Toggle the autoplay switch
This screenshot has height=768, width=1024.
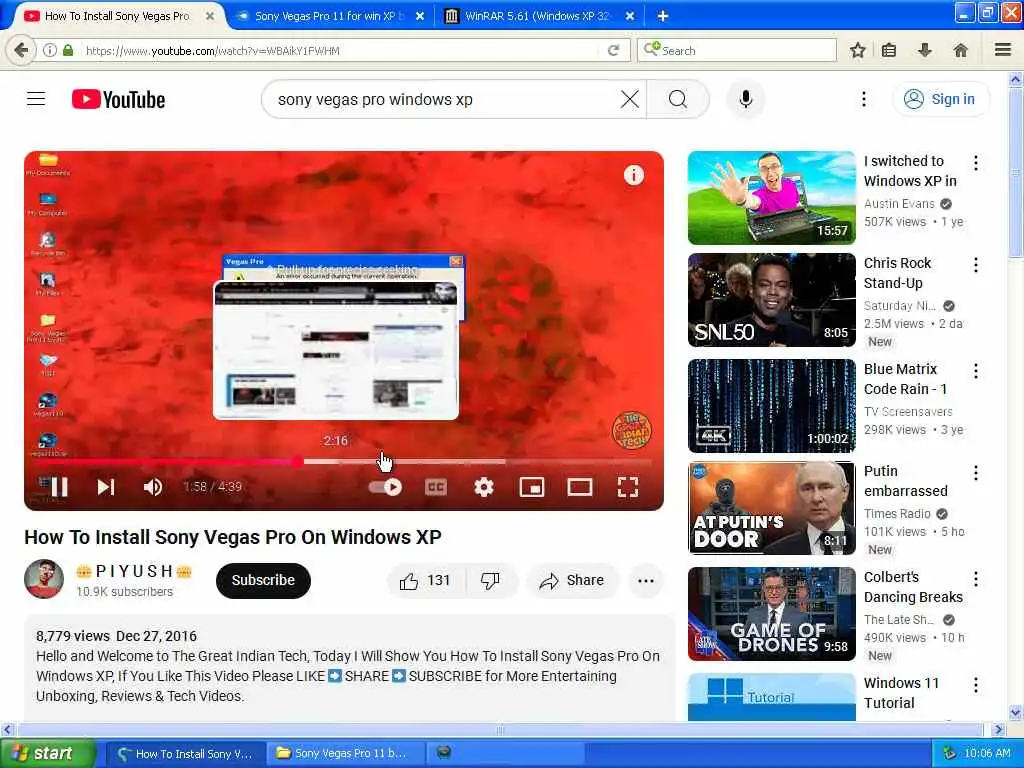[x=385, y=487]
